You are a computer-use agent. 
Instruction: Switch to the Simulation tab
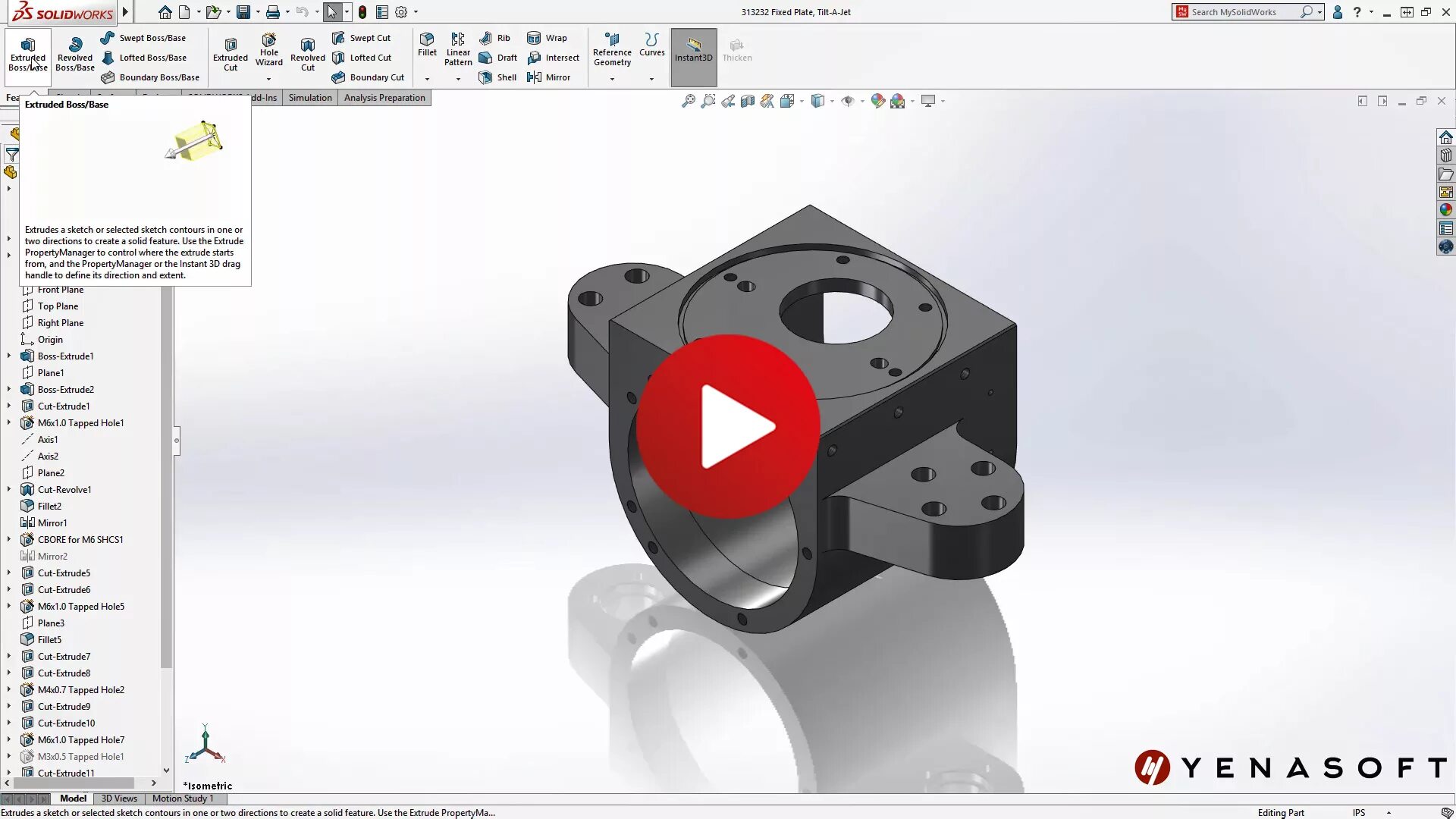click(309, 97)
